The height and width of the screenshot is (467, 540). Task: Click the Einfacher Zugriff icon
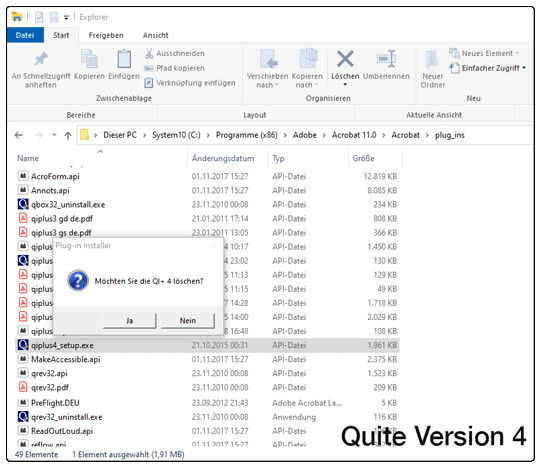(x=454, y=68)
